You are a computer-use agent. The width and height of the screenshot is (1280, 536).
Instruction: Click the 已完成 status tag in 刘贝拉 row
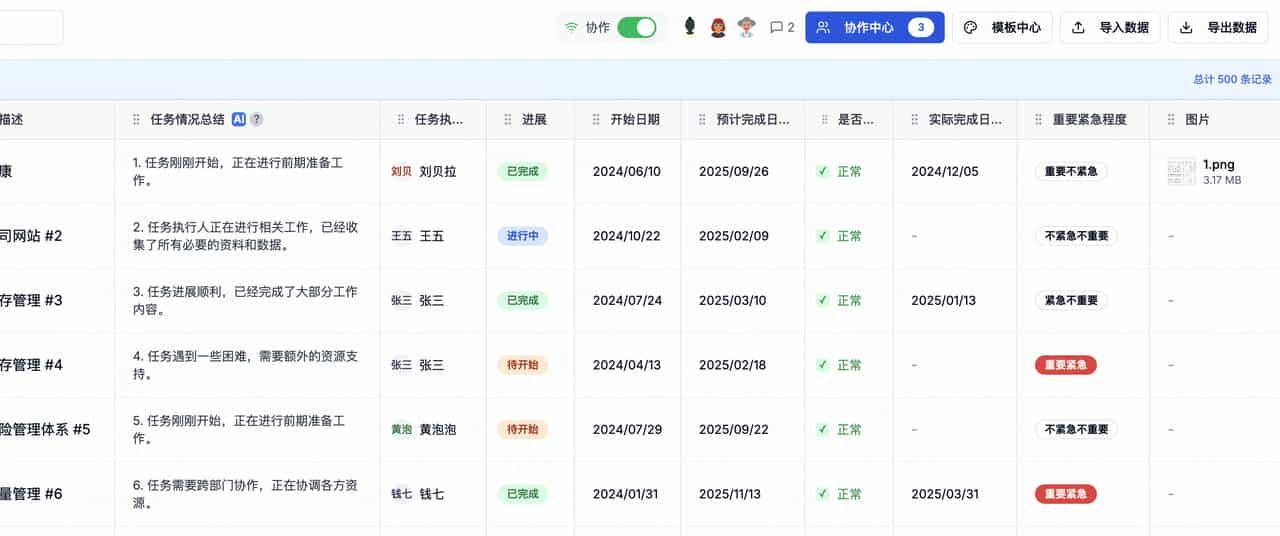click(x=522, y=172)
